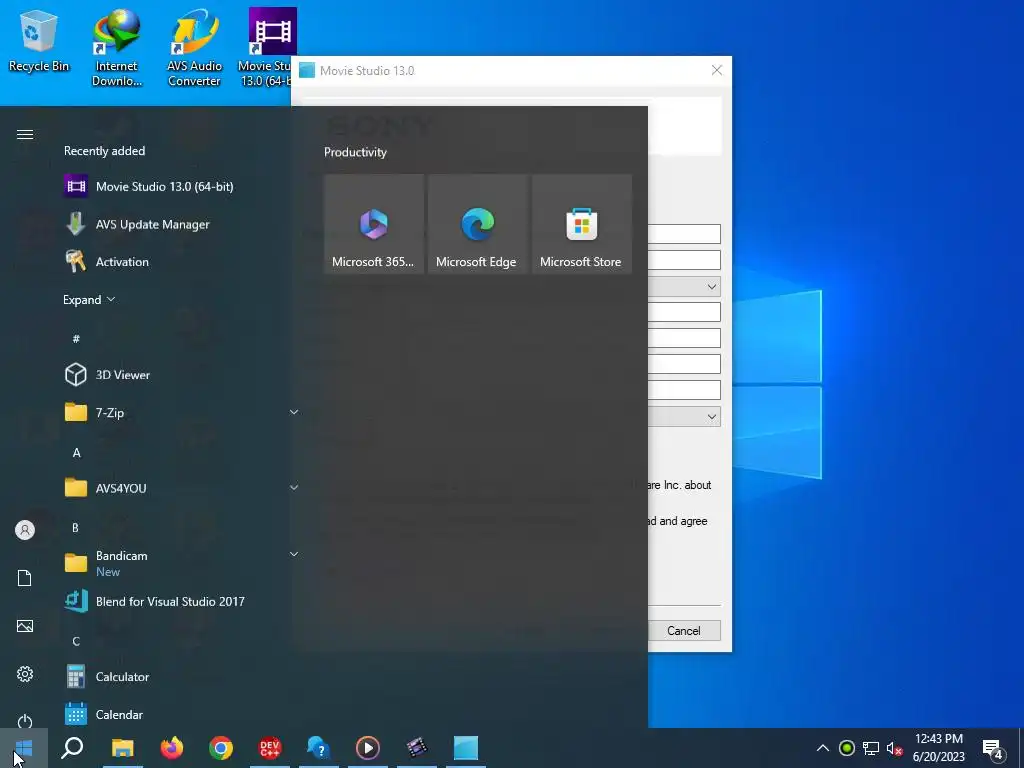Open Recycle Bin desktop icon
This screenshot has height=768, width=1024.
[x=39, y=41]
